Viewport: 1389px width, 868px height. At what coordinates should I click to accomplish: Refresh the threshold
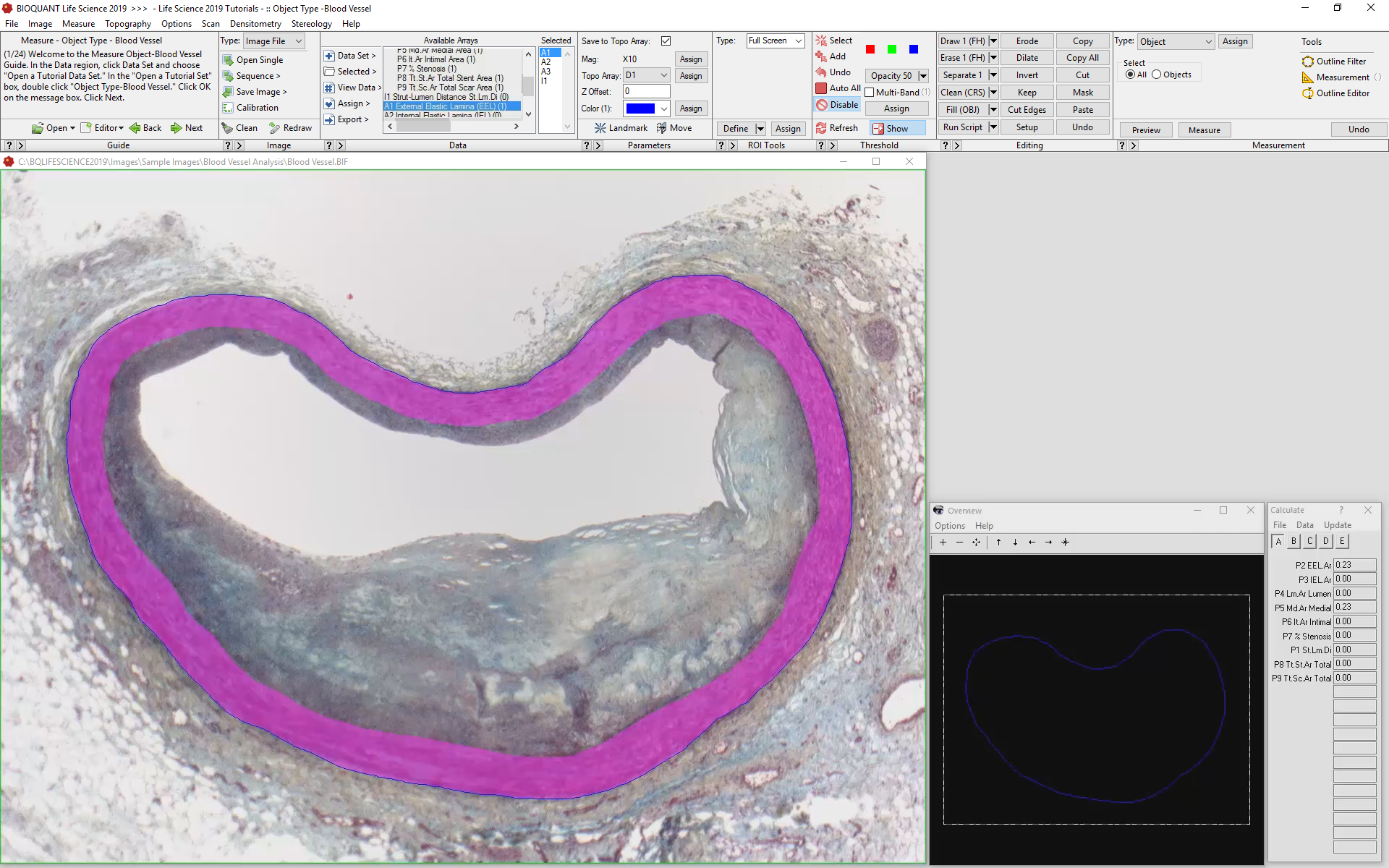(837, 128)
